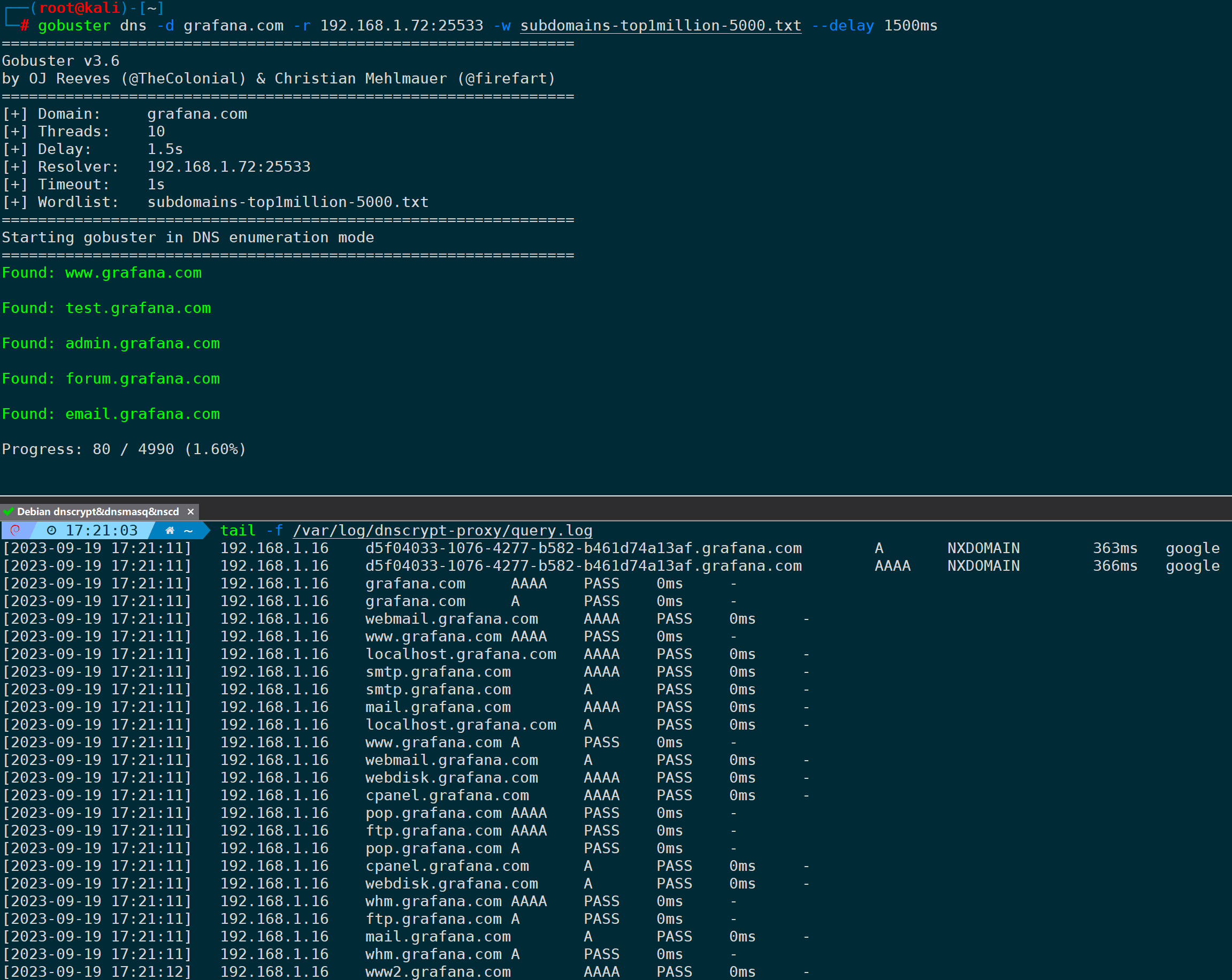Click the 17:21:03 prompt timestamp

(x=102, y=530)
